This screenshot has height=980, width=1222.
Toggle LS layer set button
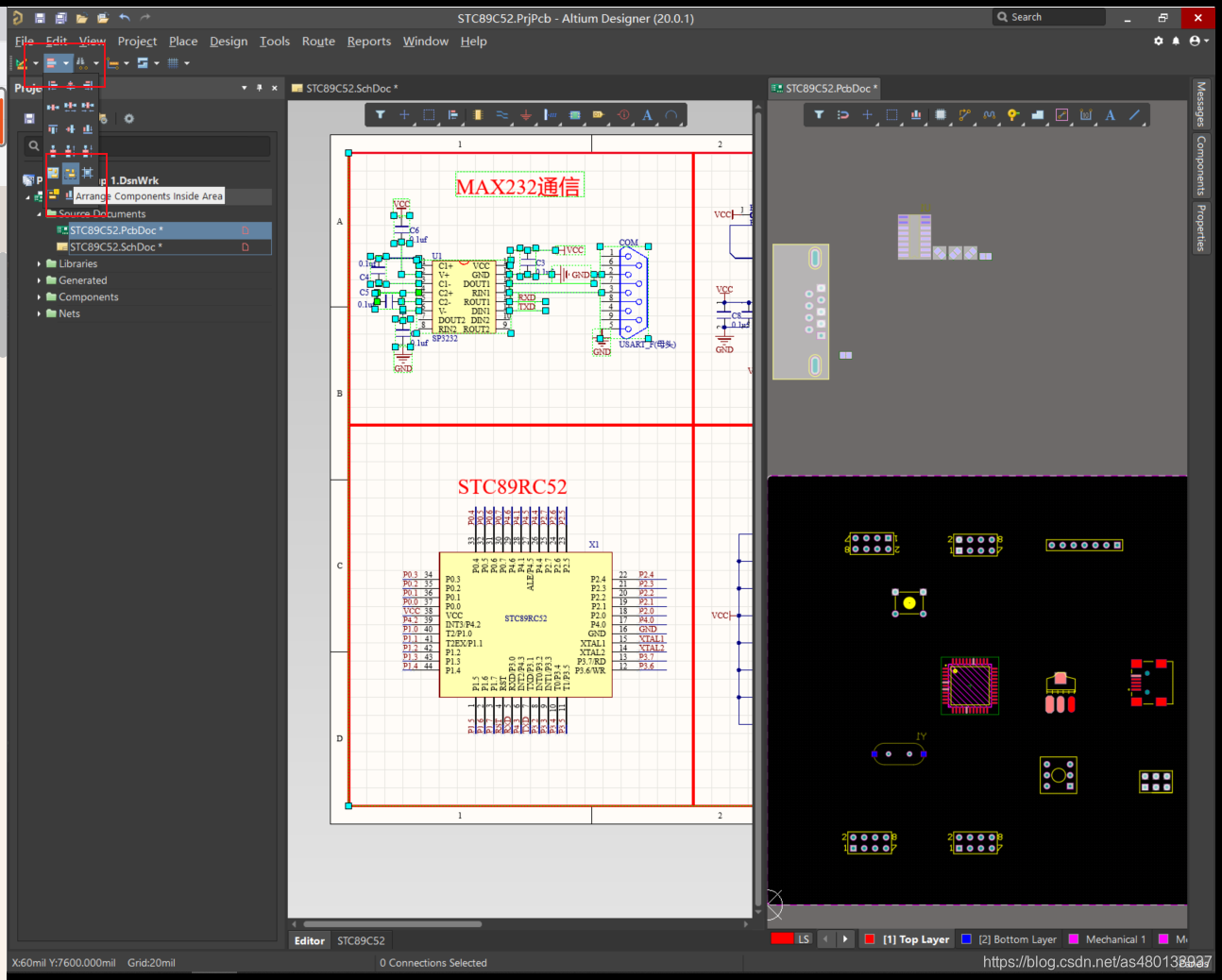804,939
